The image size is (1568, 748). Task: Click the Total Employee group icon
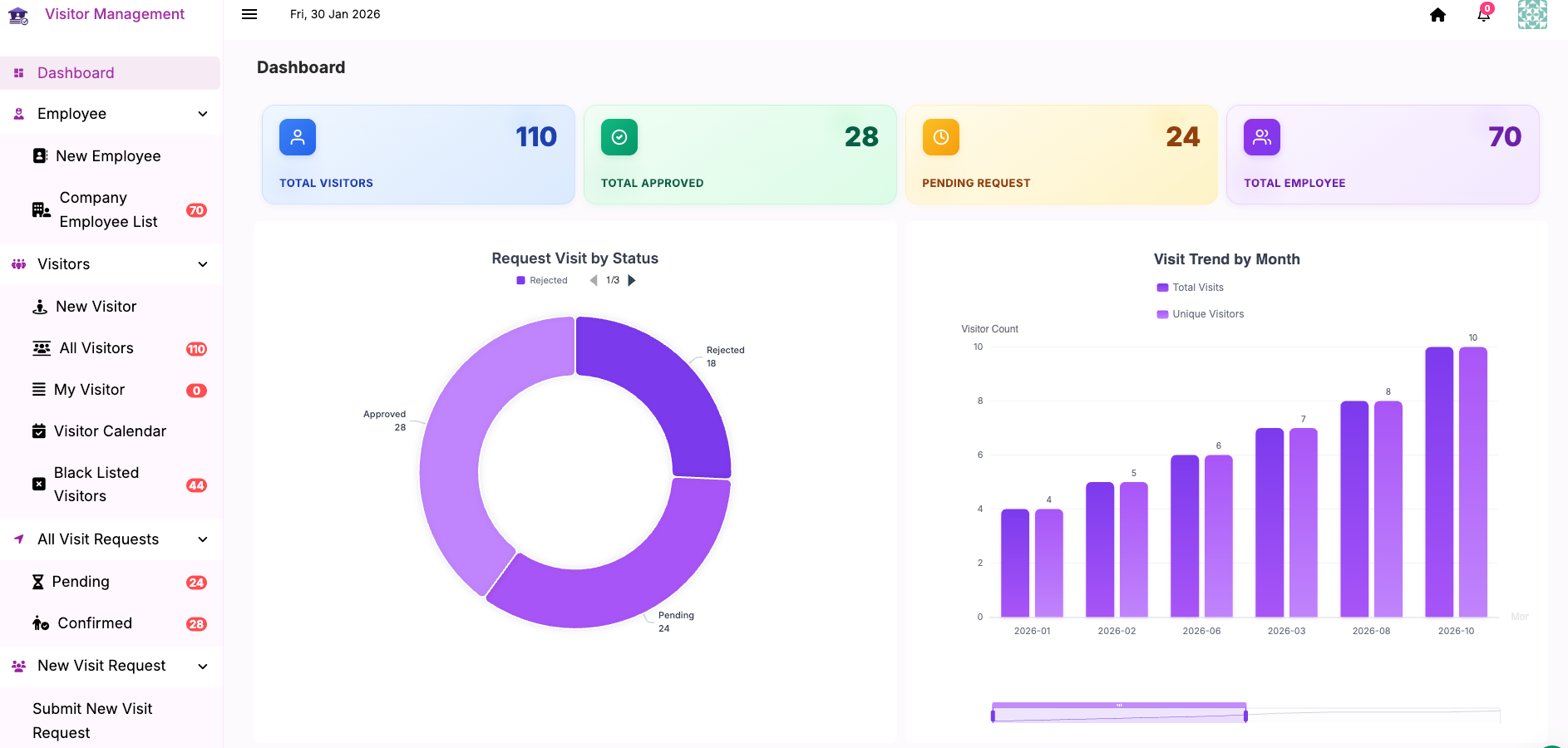click(x=1261, y=137)
